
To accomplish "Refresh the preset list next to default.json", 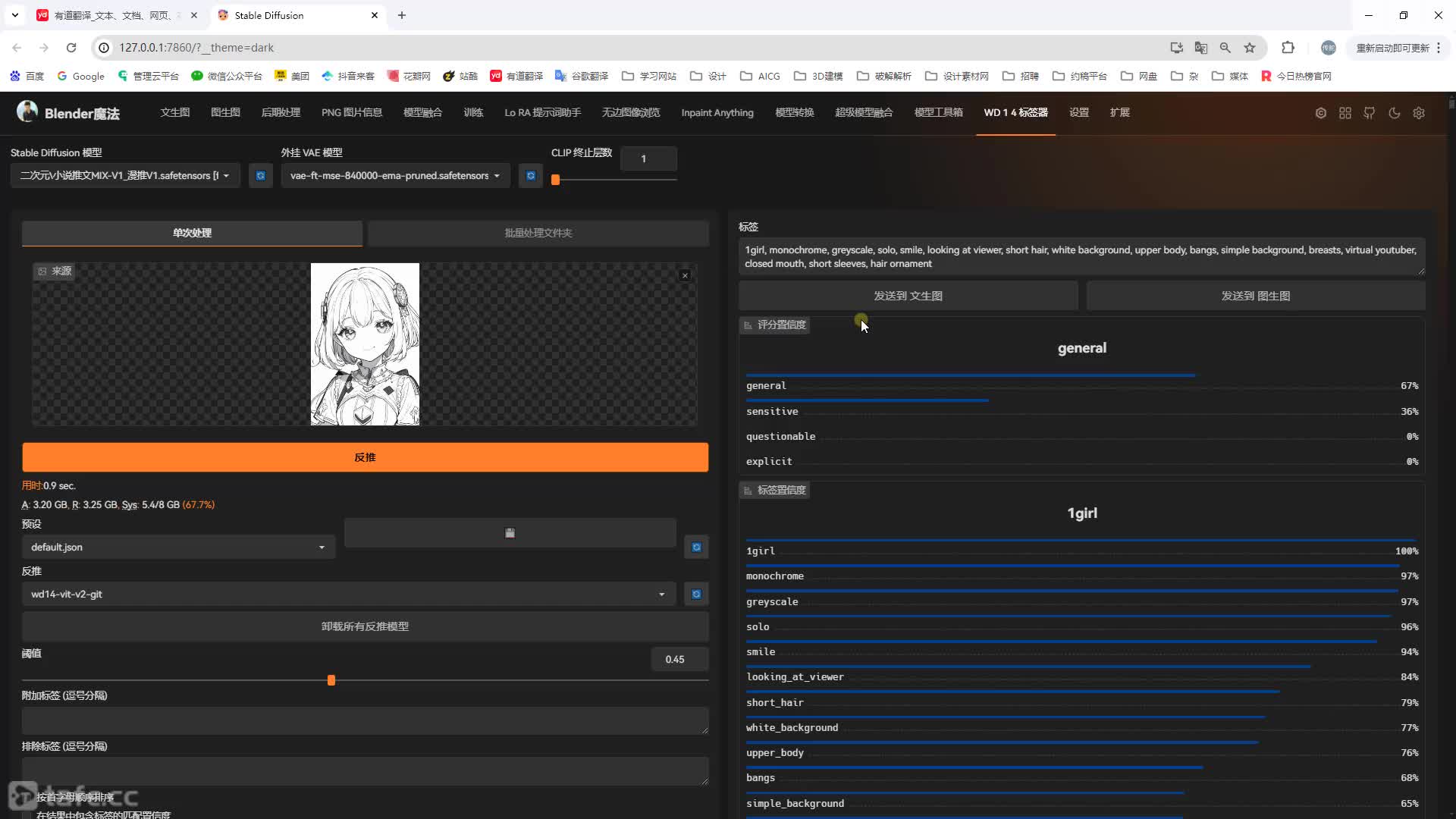I will 696,547.
